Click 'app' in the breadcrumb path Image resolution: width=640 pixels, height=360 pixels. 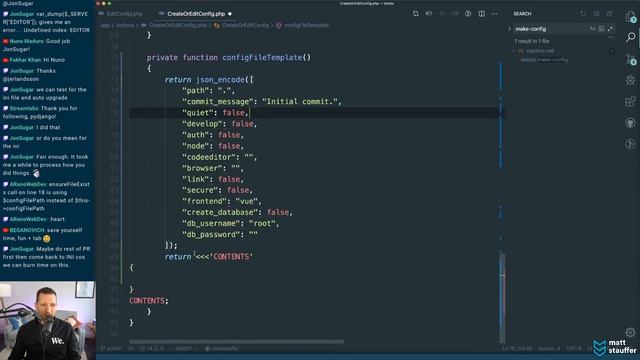pos(105,25)
